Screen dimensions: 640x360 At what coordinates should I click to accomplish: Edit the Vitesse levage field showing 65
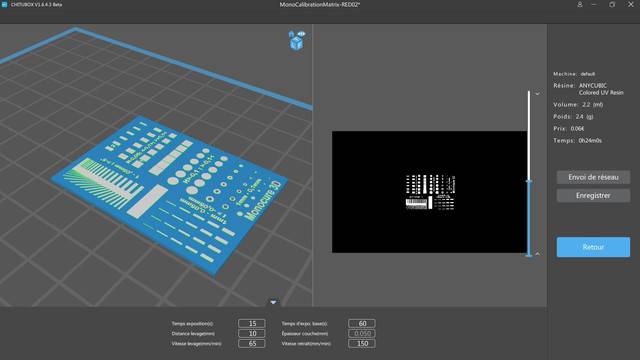point(252,344)
